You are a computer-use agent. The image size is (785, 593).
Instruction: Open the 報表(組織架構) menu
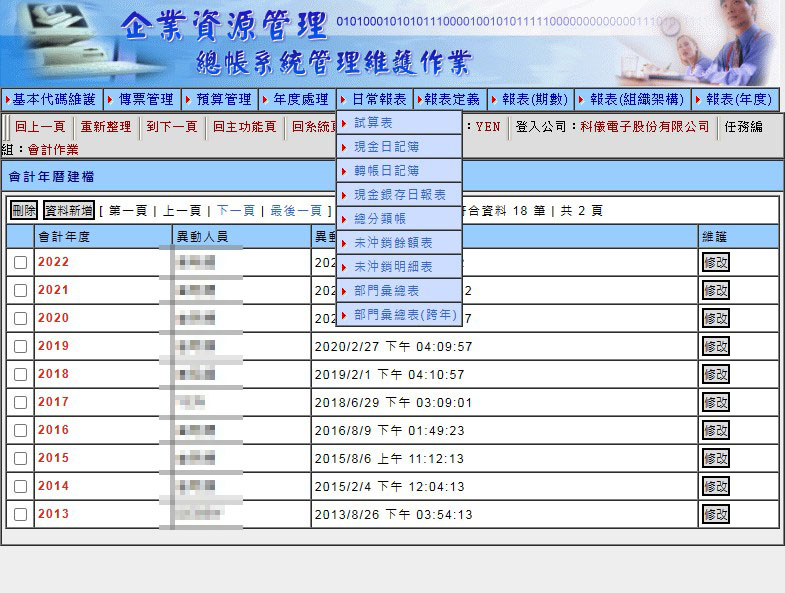[633, 100]
